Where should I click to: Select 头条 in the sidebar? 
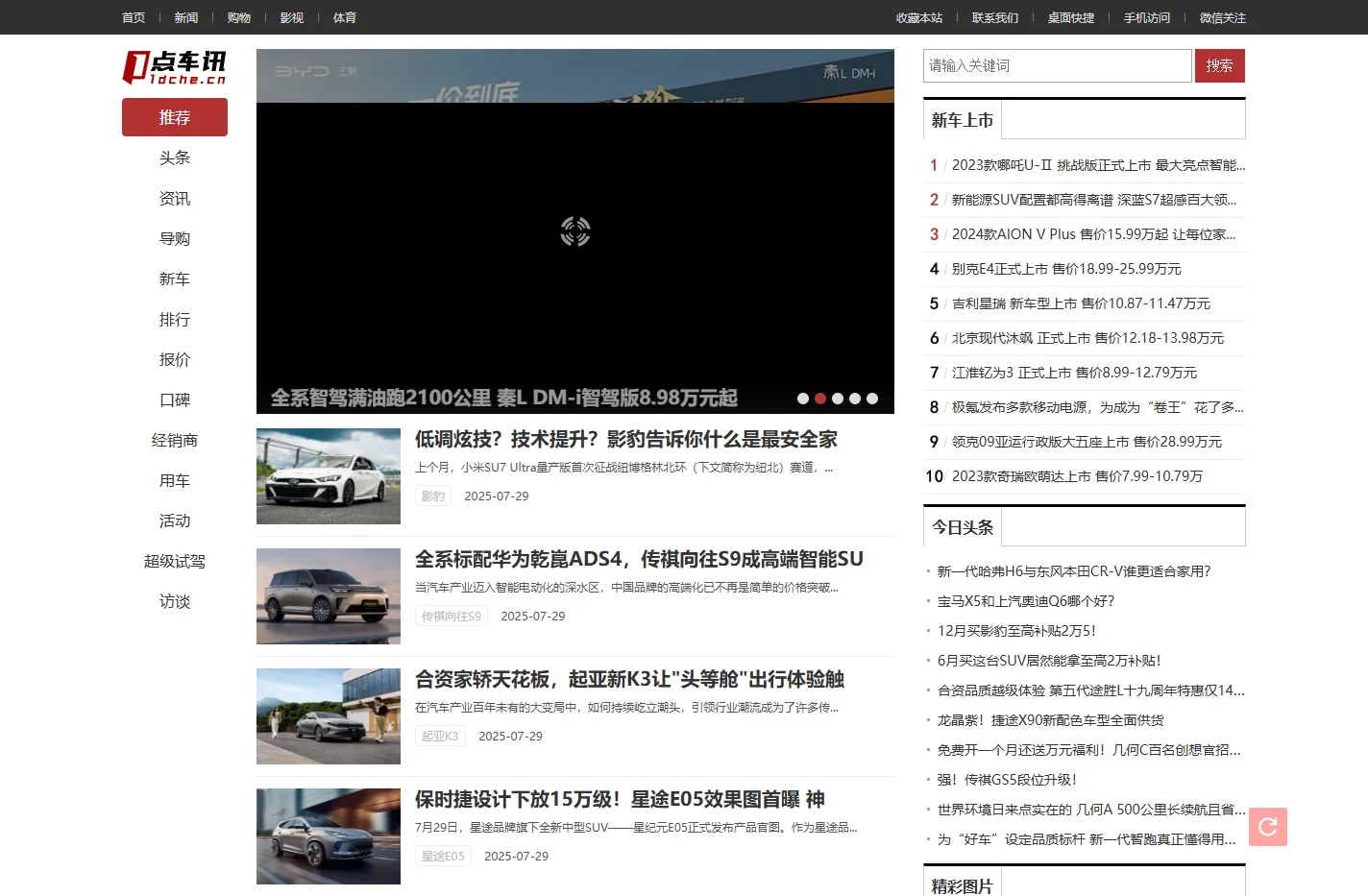click(x=175, y=157)
